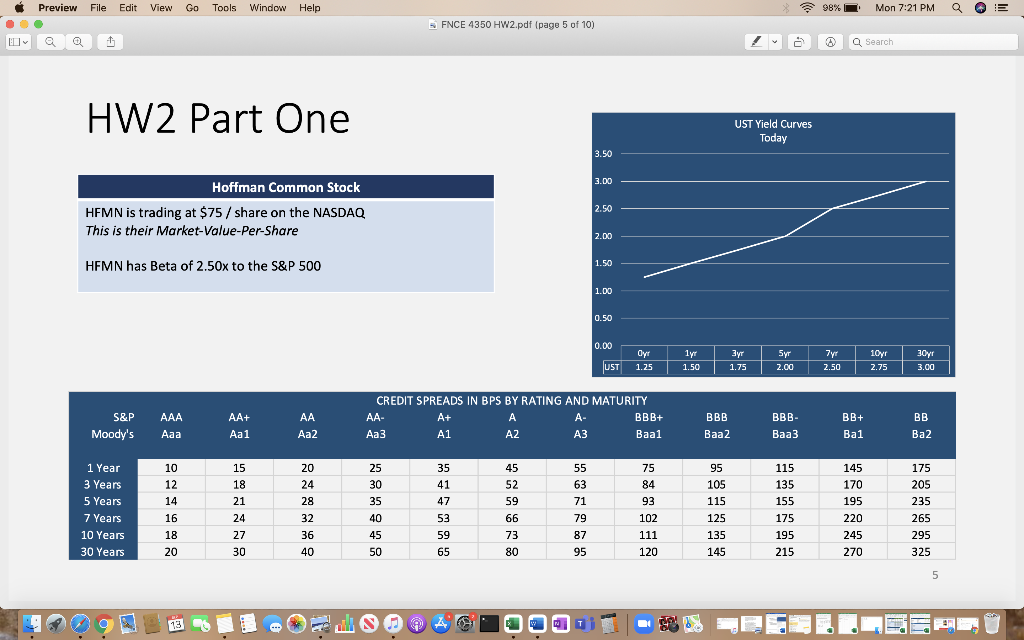Screen dimensions: 1024x640
Task: Click the Bluetooth status icon
Action: (786, 8)
